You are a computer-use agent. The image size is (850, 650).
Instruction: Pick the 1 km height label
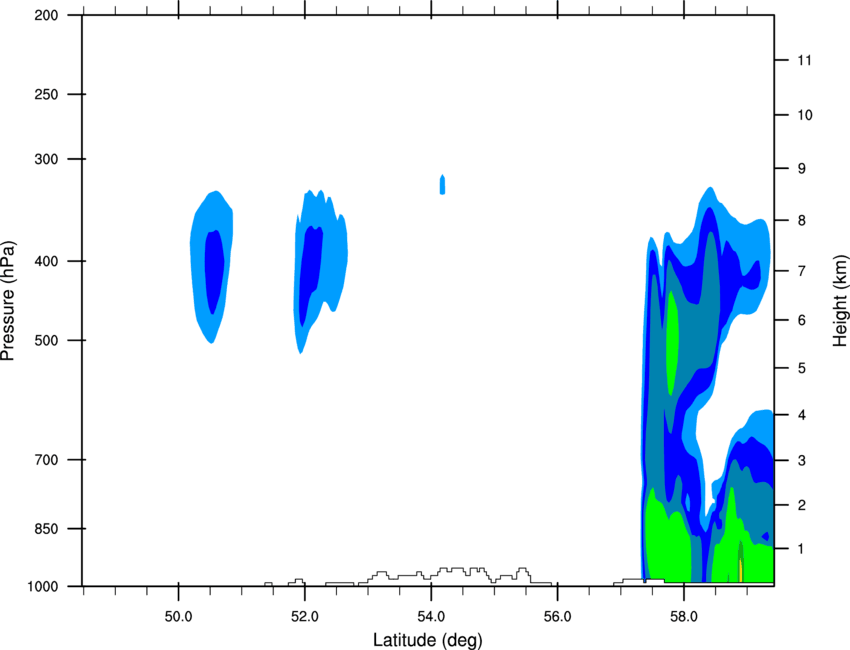coord(802,549)
